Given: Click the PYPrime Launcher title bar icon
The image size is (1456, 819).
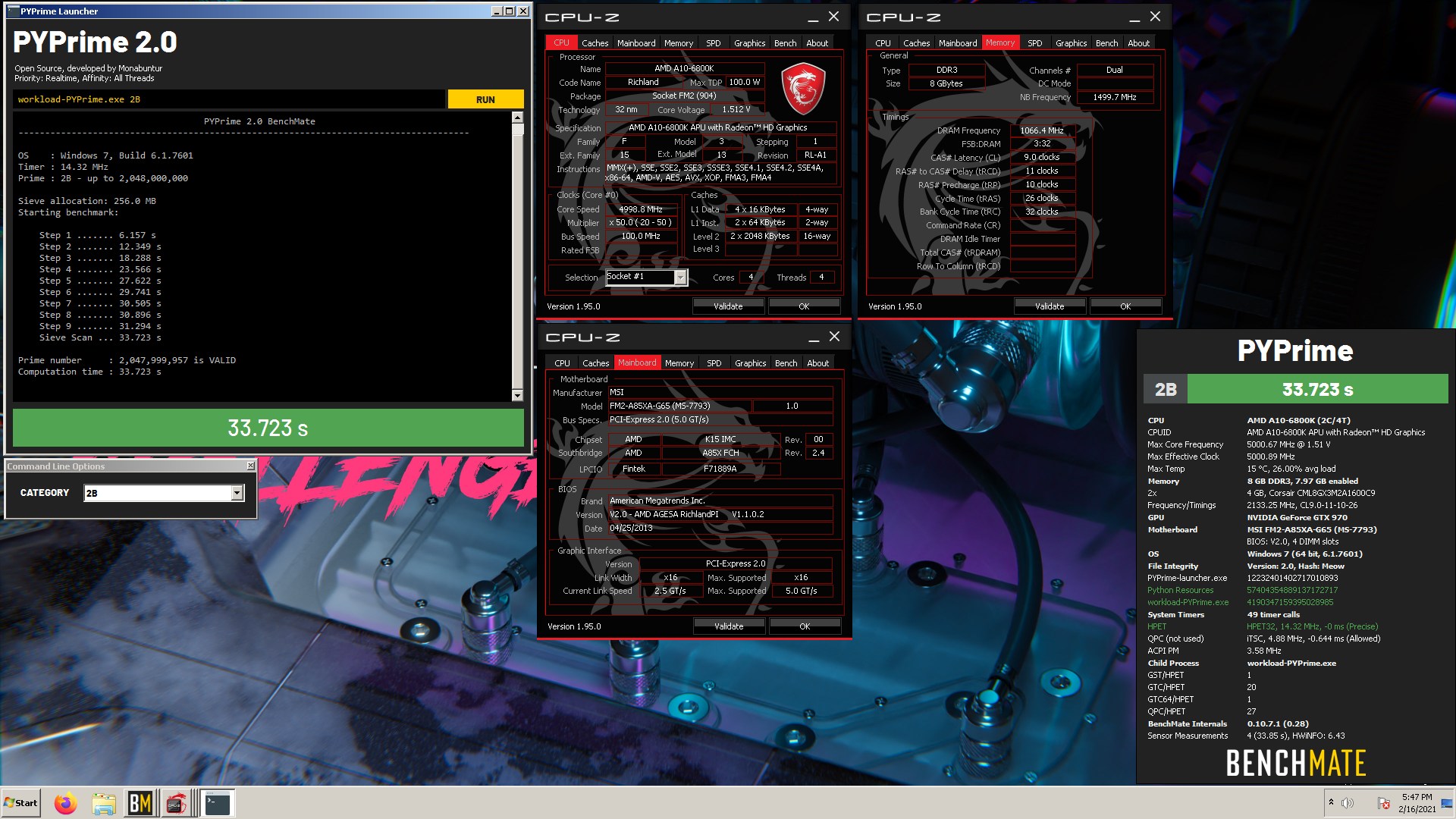Looking at the screenshot, I should [13, 11].
